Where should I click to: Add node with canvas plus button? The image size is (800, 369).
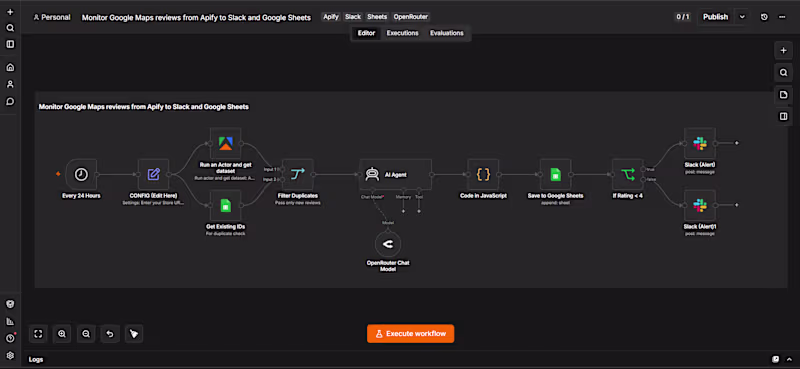(x=783, y=51)
